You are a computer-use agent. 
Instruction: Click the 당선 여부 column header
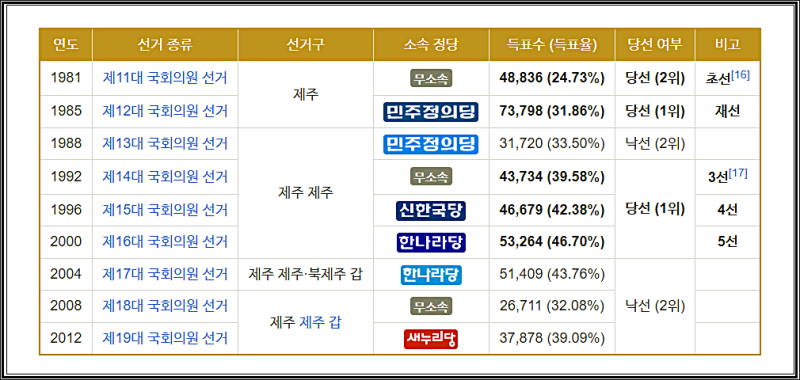point(655,45)
